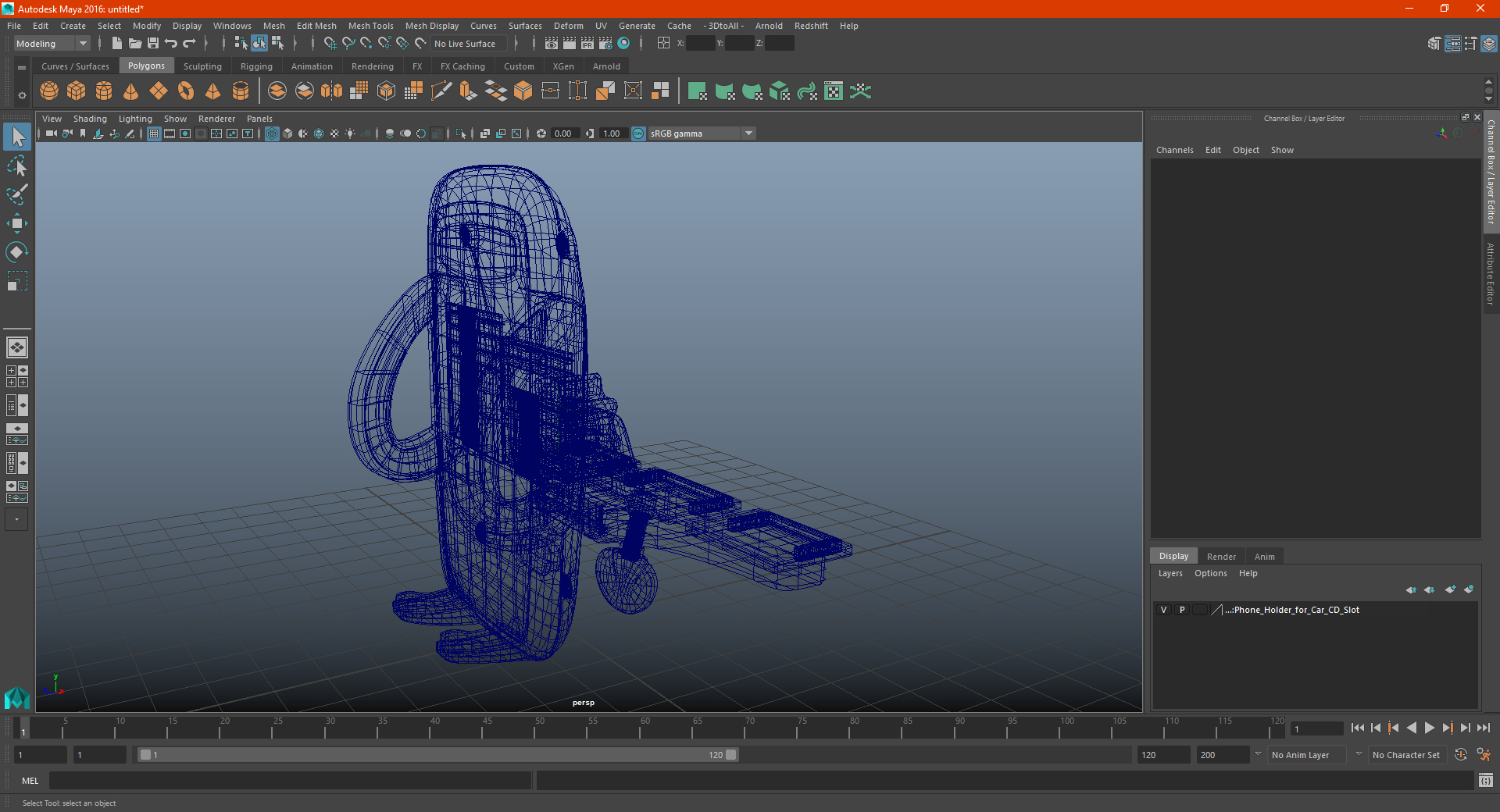Create a polygon cube from the shelf
Viewport: 1500px width, 812px height.
77,91
